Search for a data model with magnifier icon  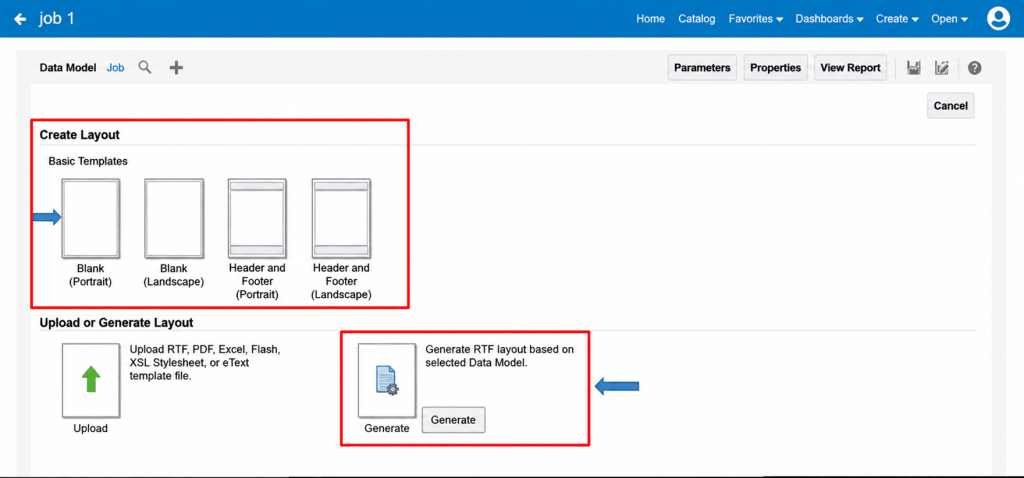pyautogui.click(x=144, y=67)
